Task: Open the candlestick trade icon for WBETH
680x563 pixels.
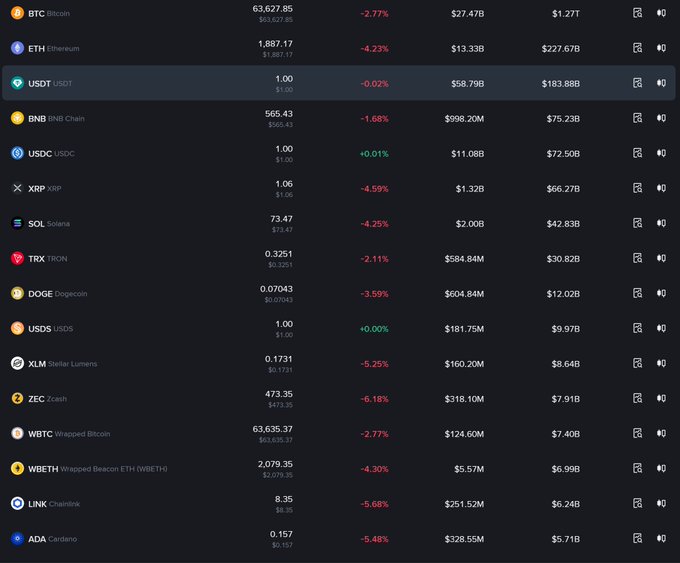Action: pyautogui.click(x=661, y=468)
